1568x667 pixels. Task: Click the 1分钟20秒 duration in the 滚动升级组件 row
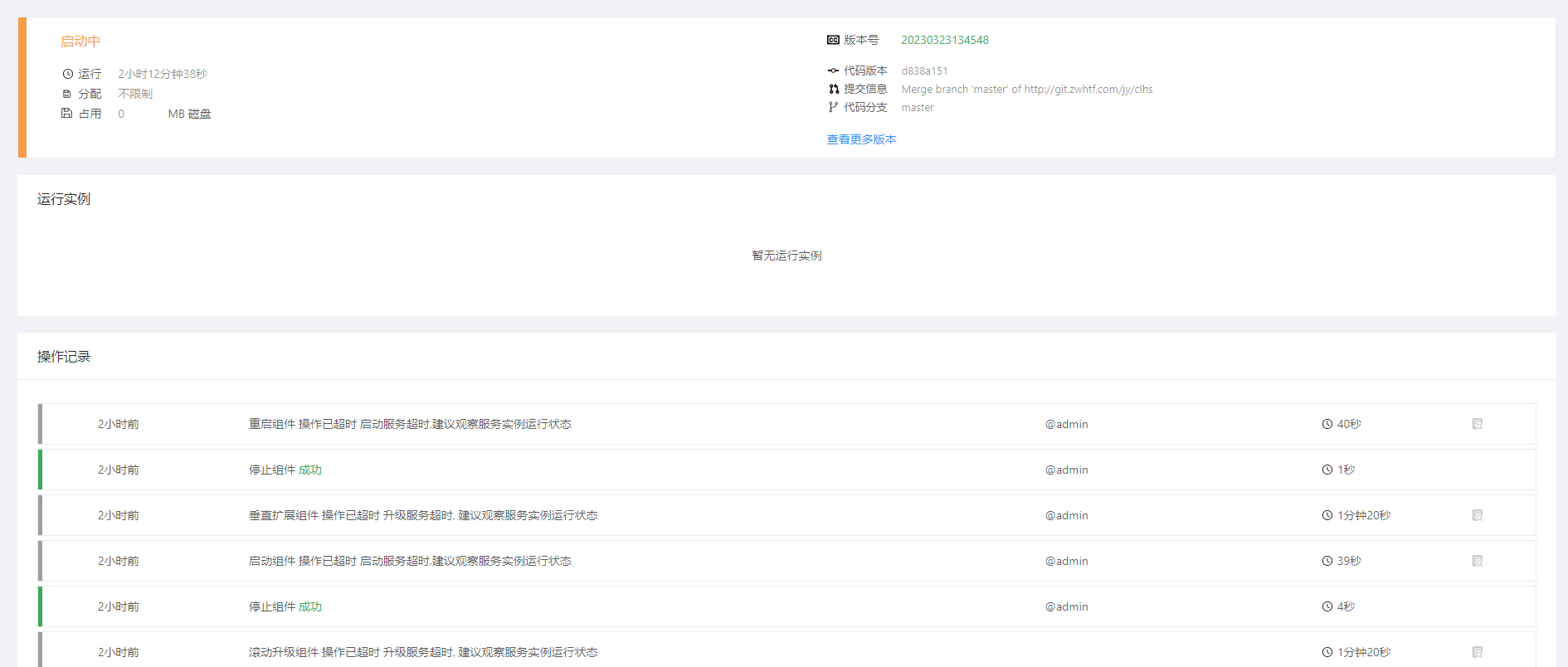click(1364, 652)
